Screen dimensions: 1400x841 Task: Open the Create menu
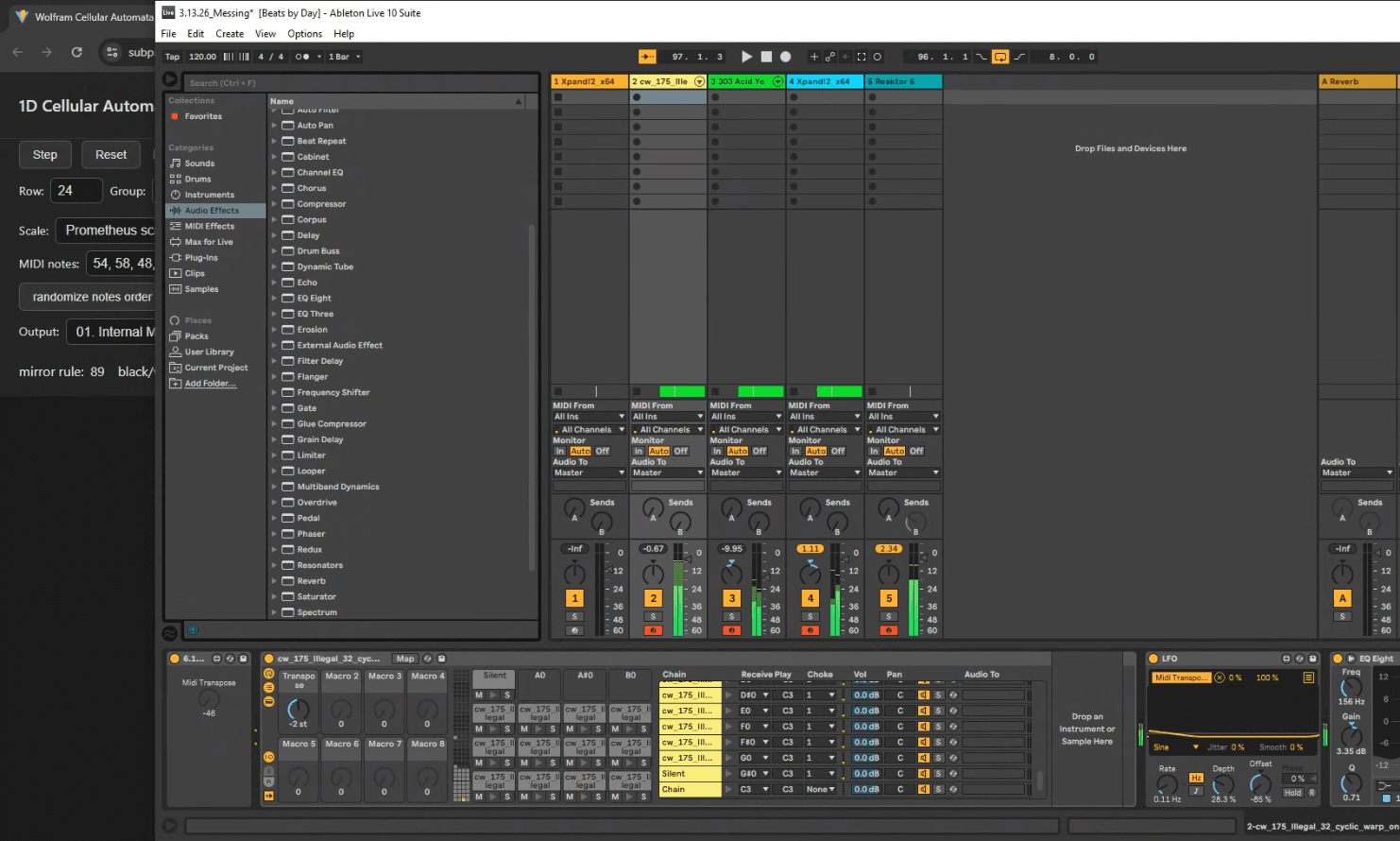coord(230,33)
